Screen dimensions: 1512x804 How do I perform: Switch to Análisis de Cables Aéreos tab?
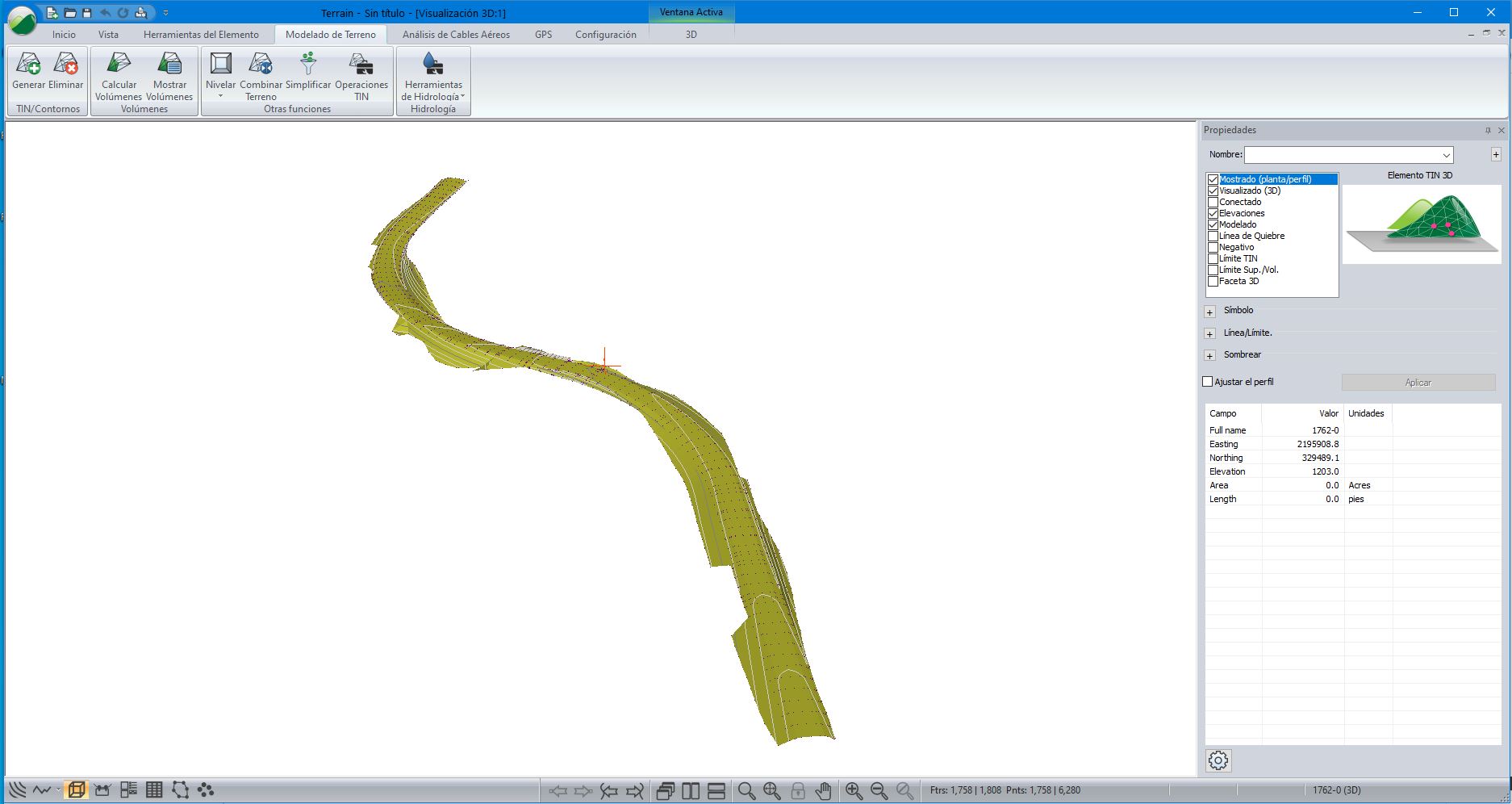456,35
